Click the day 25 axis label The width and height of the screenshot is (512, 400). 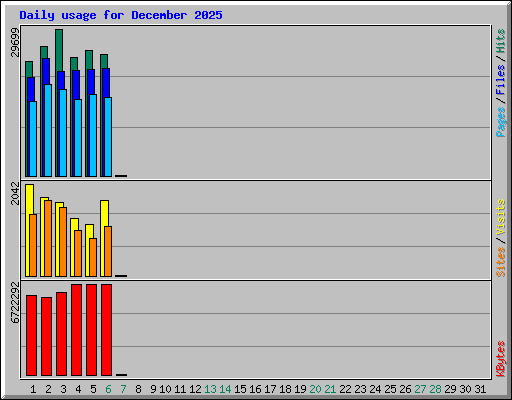[x=390, y=389]
